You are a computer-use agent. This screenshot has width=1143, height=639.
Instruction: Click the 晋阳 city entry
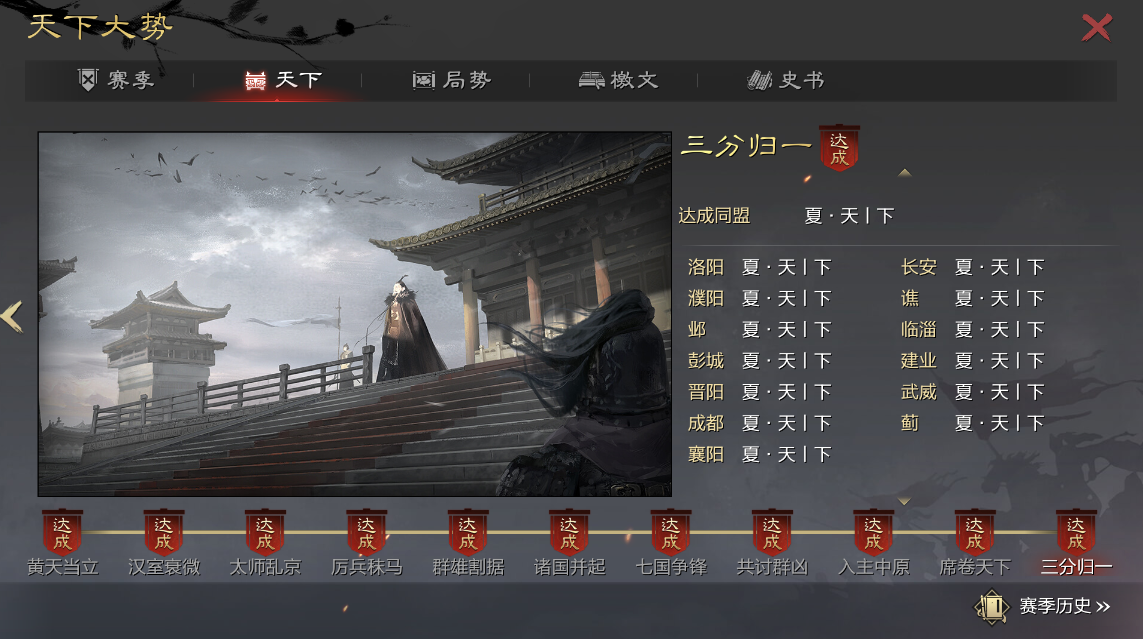coord(706,392)
